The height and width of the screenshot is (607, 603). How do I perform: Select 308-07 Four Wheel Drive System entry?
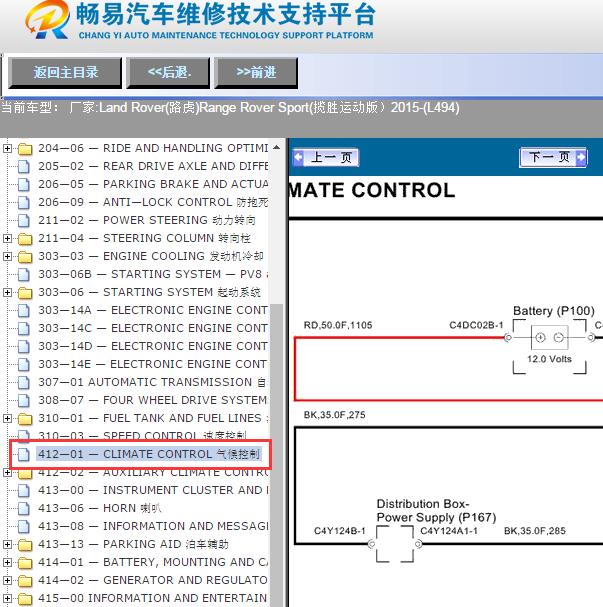pyautogui.click(x=153, y=400)
